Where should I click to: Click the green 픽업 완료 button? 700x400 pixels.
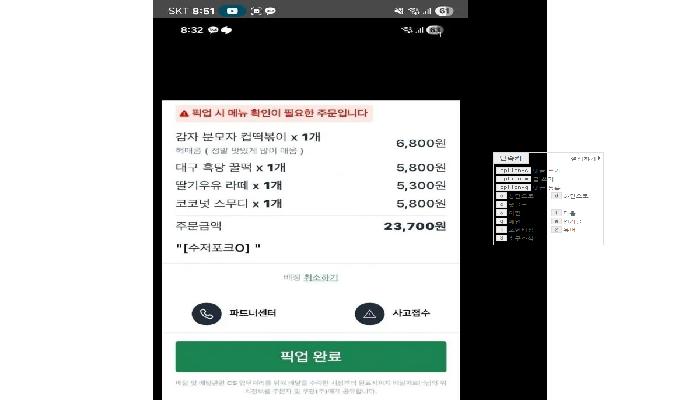[311, 356]
